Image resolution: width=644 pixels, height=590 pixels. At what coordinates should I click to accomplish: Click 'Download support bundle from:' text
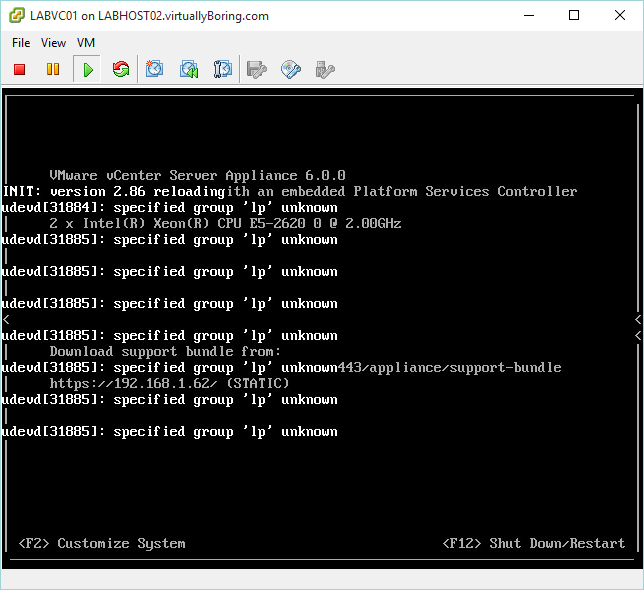(165, 351)
